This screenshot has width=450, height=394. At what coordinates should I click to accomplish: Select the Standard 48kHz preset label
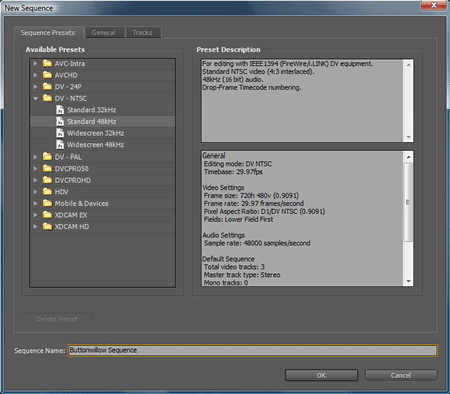[92, 121]
